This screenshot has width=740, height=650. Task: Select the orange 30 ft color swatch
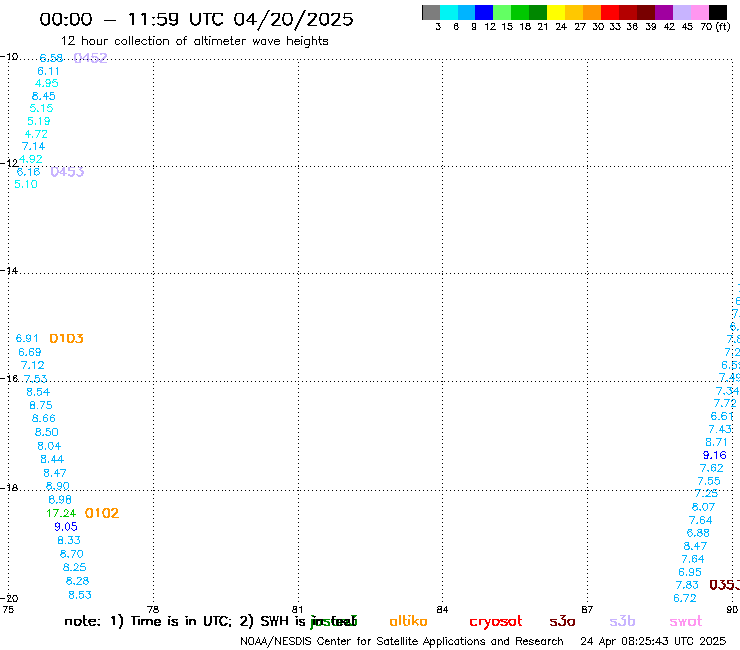pos(592,12)
